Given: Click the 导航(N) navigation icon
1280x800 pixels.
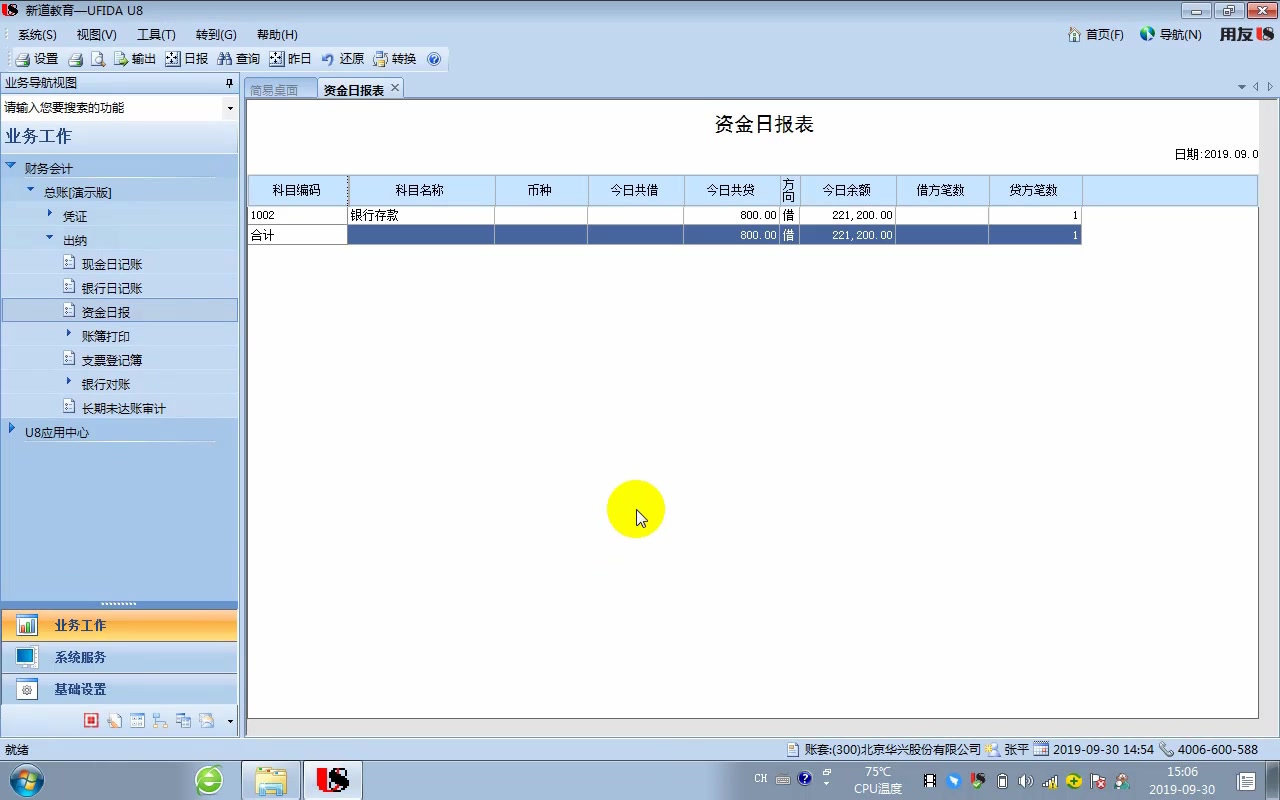Looking at the screenshot, I should point(1147,34).
